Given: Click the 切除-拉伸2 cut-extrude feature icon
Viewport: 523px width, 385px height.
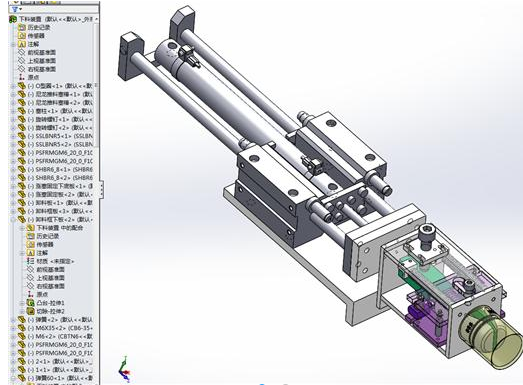Looking at the screenshot, I should [x=30, y=311].
